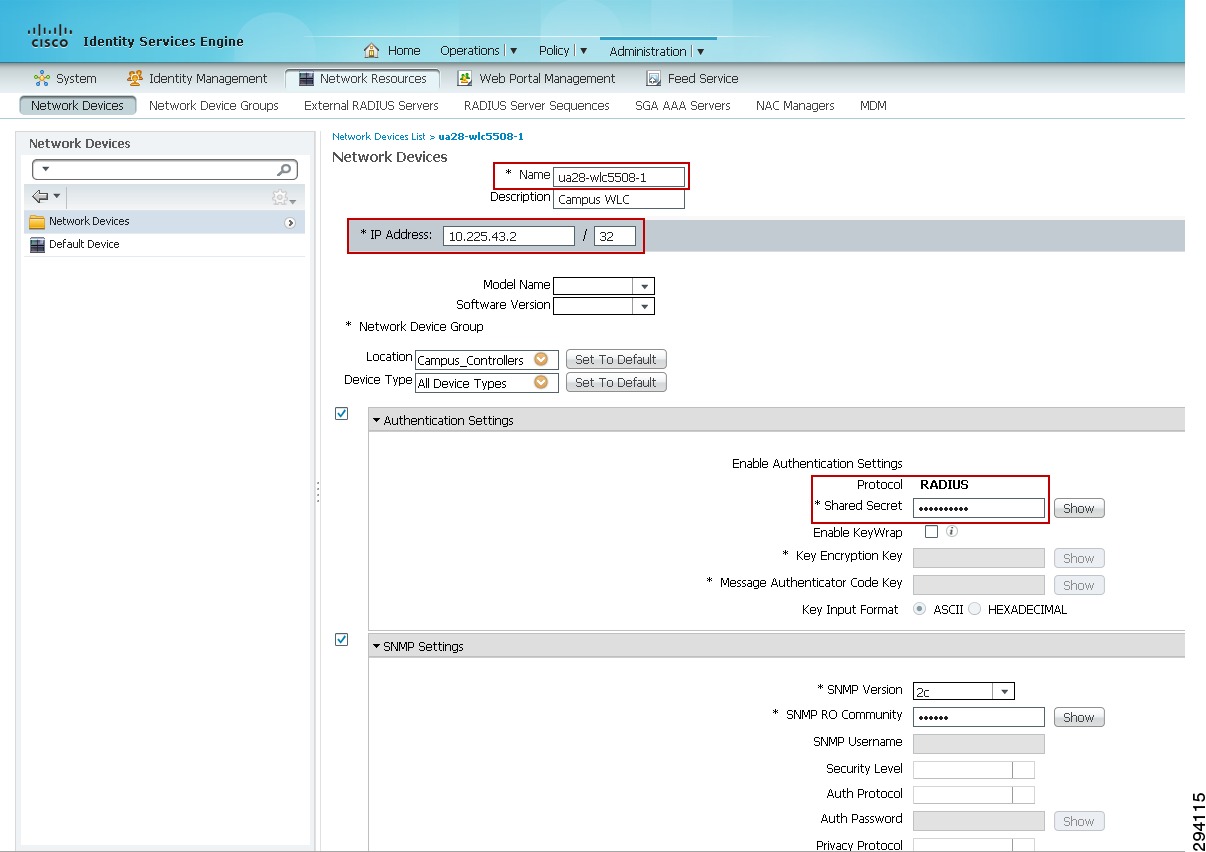Click the System tab icon
Screen dimensions: 1206x852
click(x=41, y=78)
